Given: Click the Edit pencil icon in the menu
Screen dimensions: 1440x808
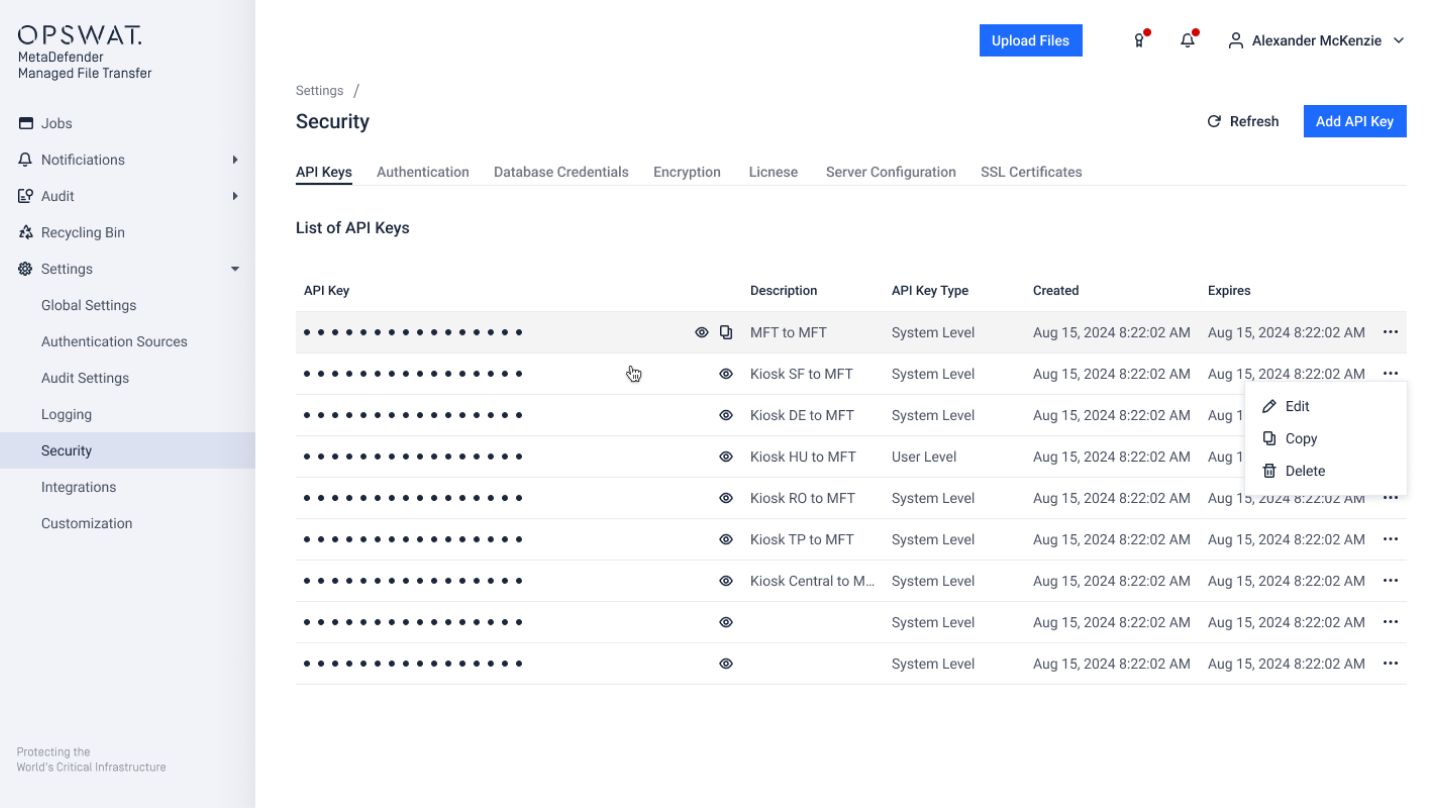Looking at the screenshot, I should tap(1269, 406).
